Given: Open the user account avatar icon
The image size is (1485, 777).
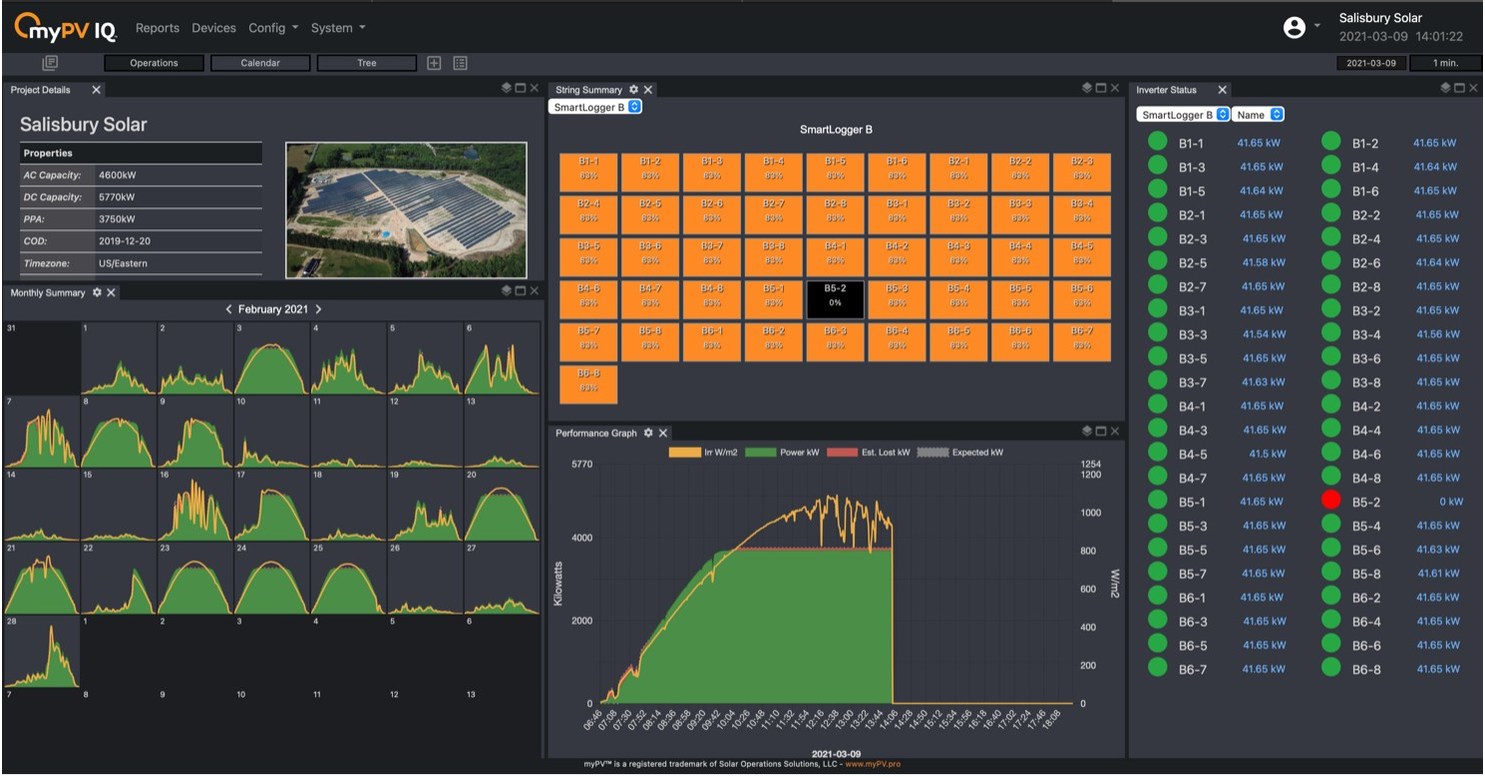Looking at the screenshot, I should [x=1294, y=28].
